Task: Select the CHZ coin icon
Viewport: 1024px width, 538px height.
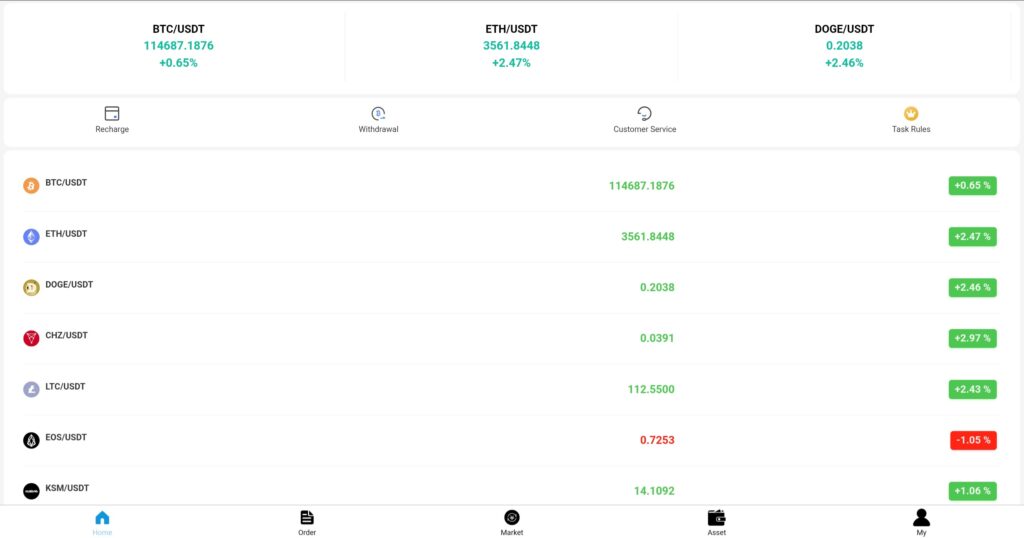Action: click(x=31, y=338)
